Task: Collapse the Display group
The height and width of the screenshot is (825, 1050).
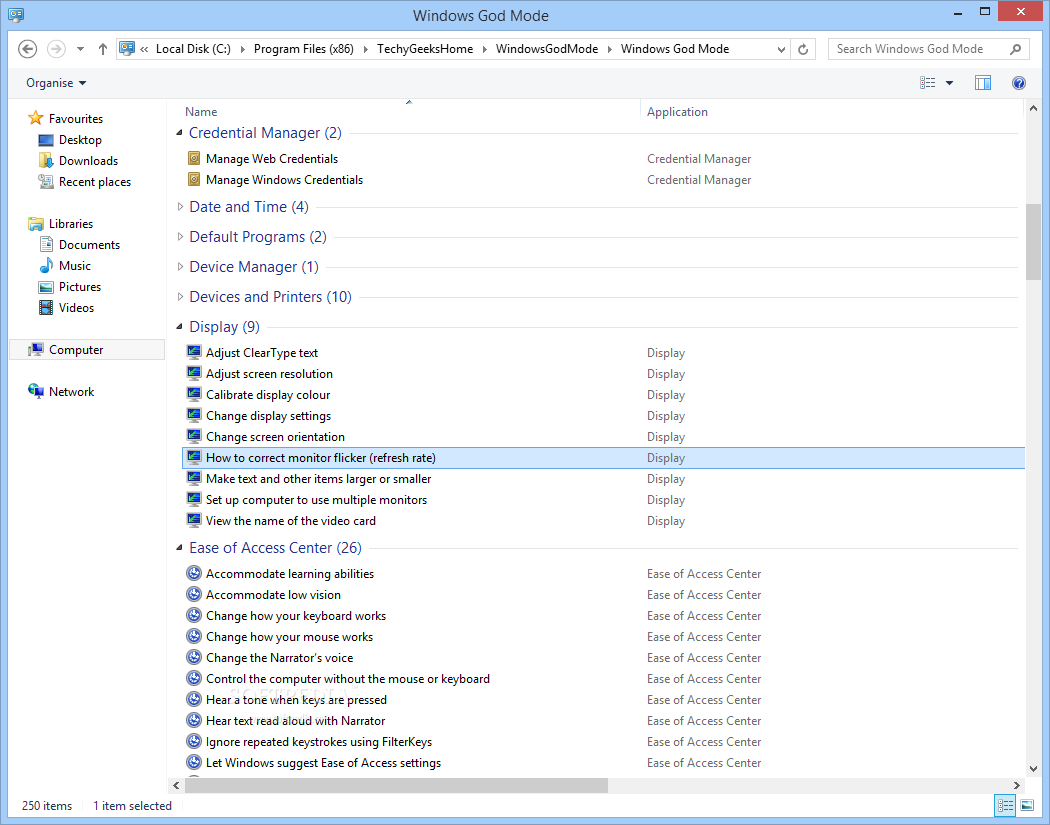Action: click(x=179, y=327)
